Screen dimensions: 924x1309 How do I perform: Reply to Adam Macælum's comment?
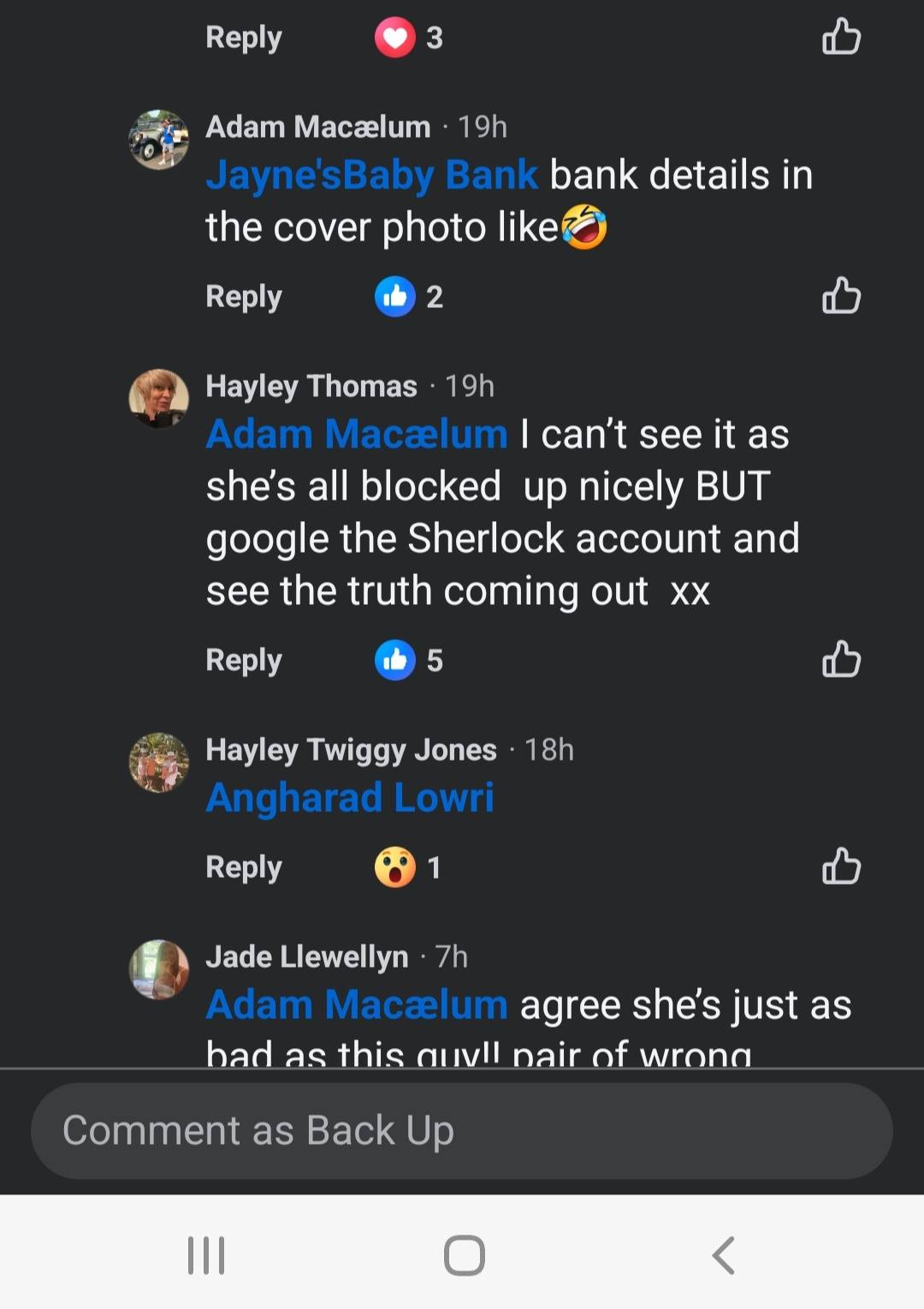click(x=244, y=297)
